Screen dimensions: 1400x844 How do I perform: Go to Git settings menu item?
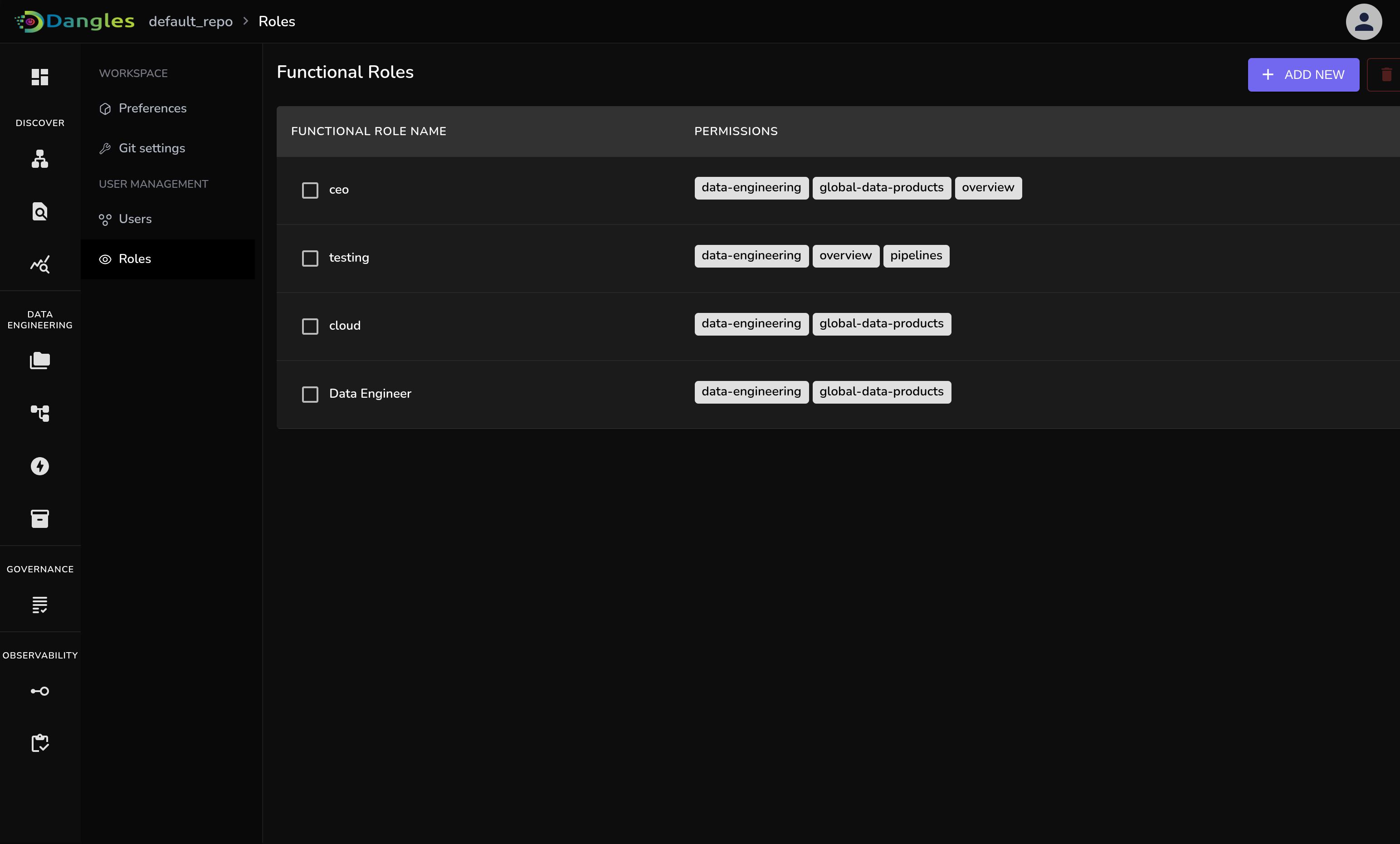click(x=152, y=148)
